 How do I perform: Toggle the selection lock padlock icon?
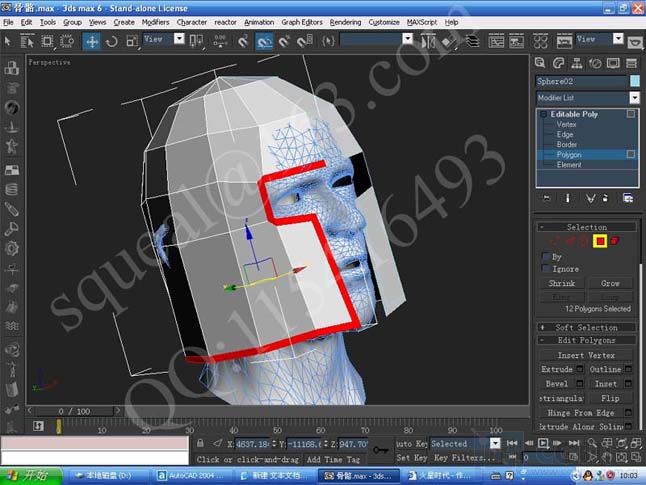coord(200,443)
